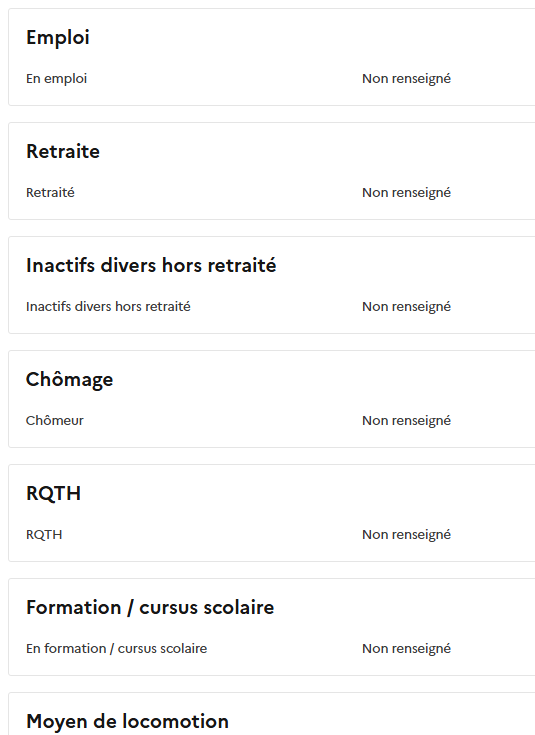The image size is (535, 735).
Task: Click the Emploi section heading
Action: coord(58,38)
